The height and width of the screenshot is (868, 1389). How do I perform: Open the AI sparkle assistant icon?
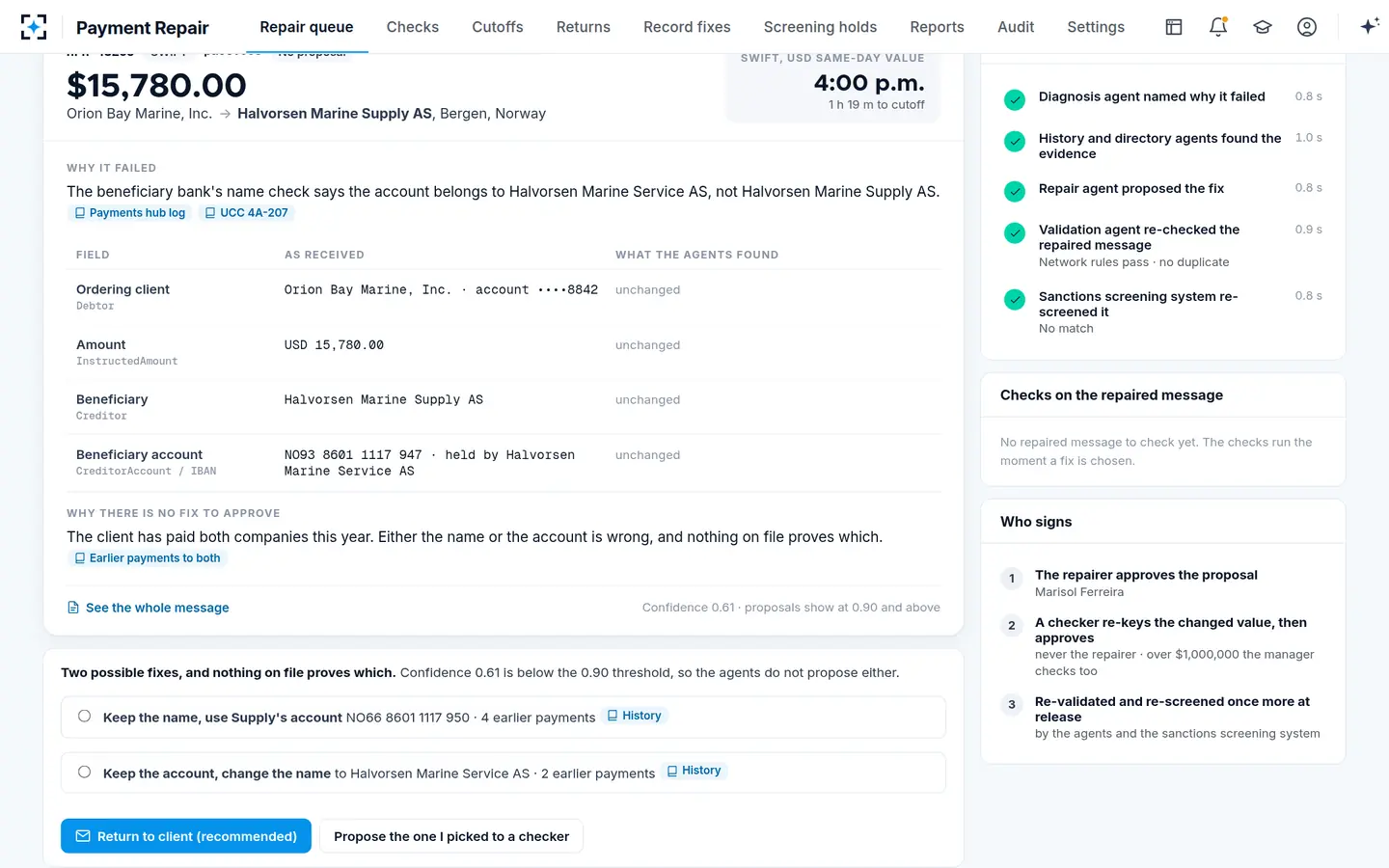point(1369,27)
